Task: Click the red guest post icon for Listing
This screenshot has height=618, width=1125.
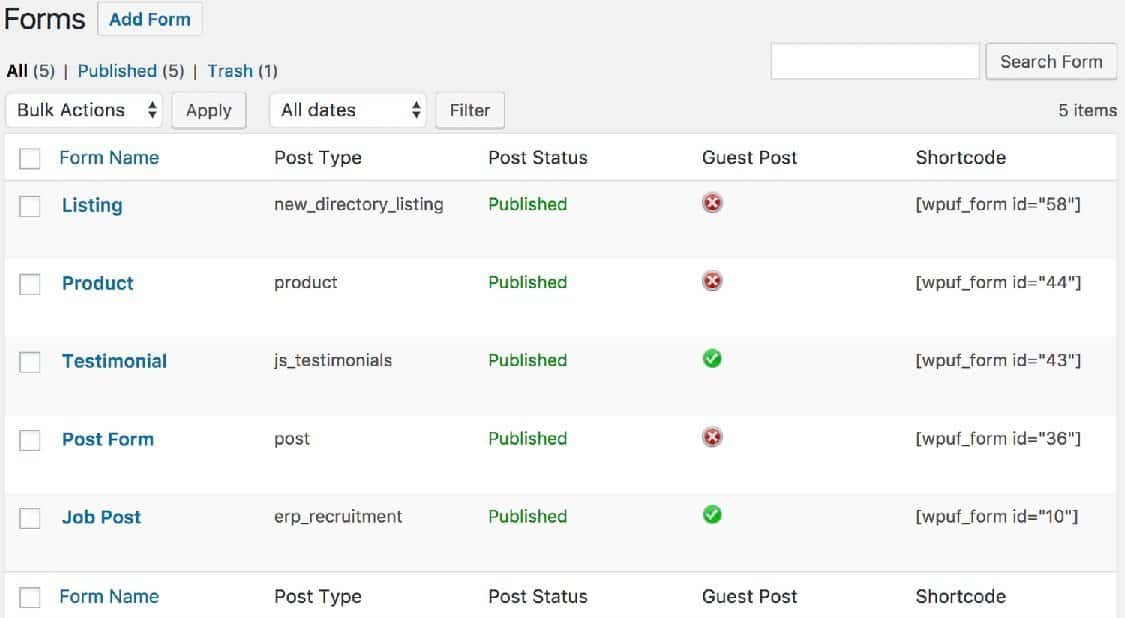Action: pos(712,204)
